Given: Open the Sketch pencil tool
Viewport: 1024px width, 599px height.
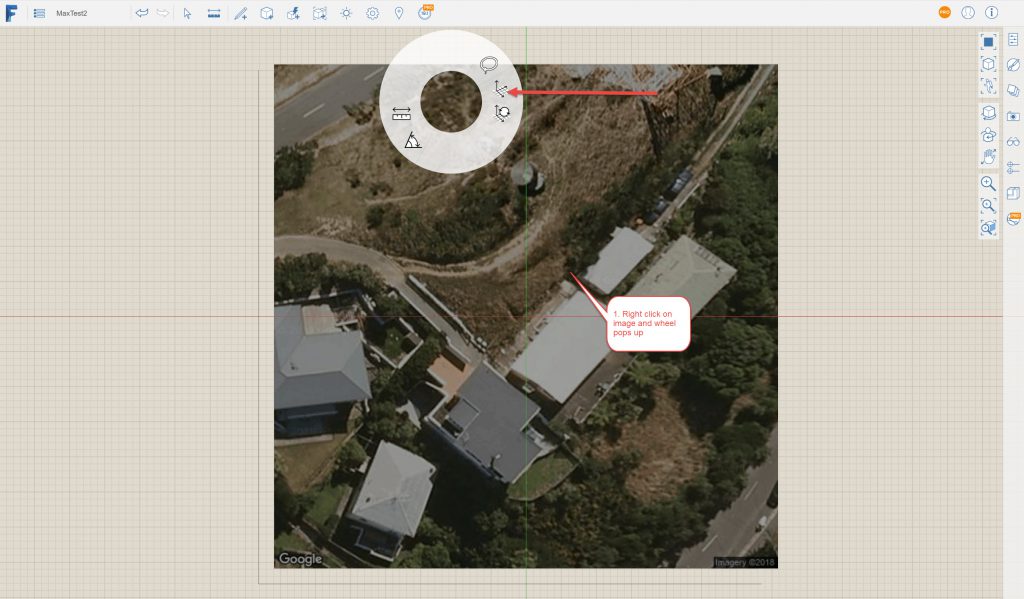Looking at the screenshot, I should (x=240, y=13).
